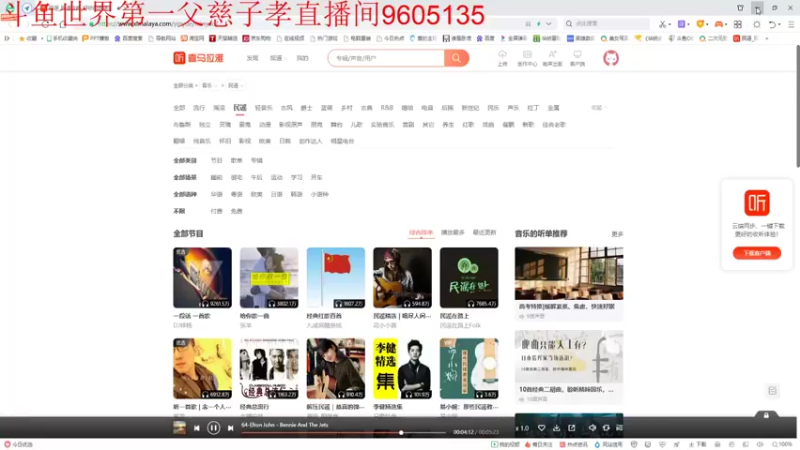Expand the Music breadcrumb dropdown
This screenshot has width=800, height=450.
[209, 85]
